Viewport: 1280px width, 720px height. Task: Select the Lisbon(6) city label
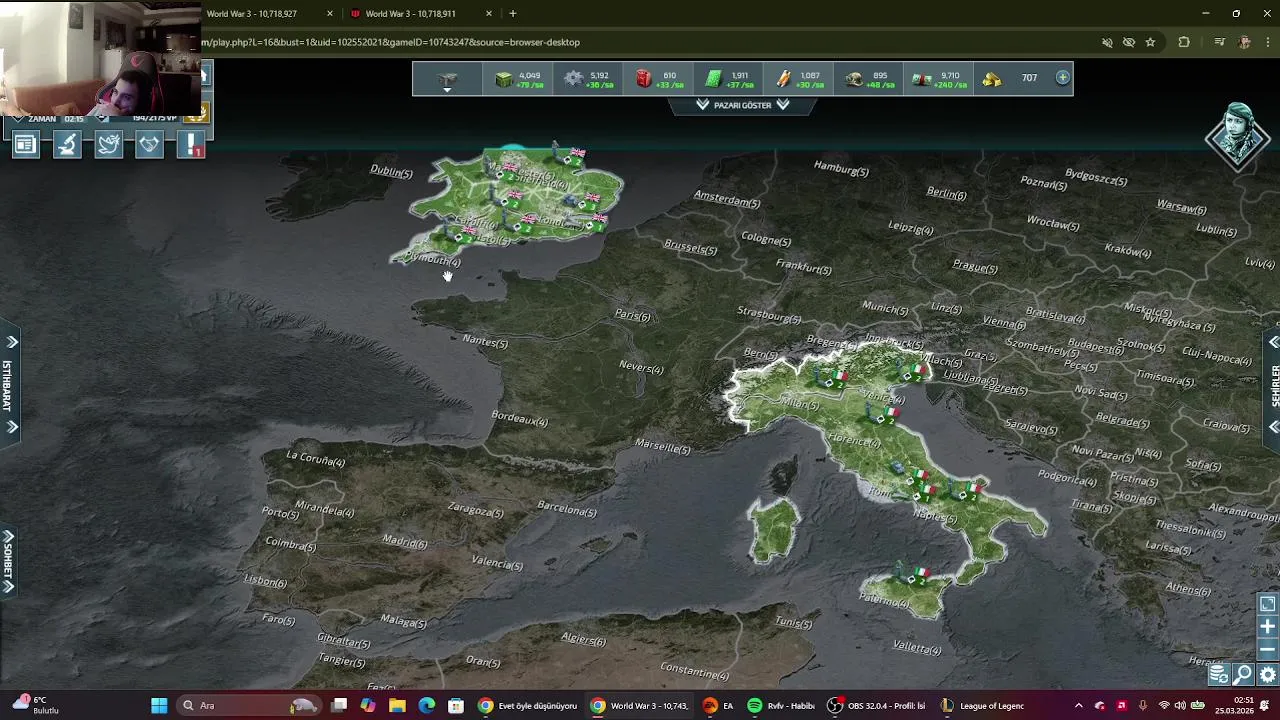click(x=265, y=581)
